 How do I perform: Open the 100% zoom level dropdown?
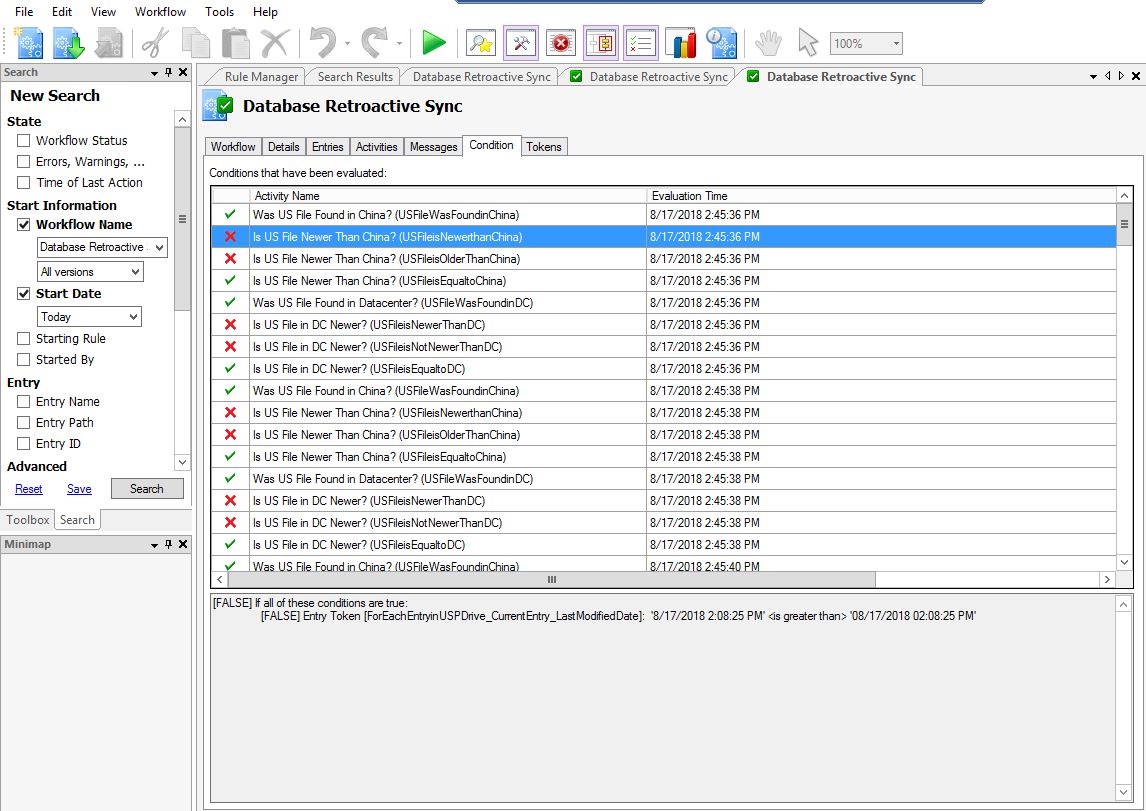[895, 44]
